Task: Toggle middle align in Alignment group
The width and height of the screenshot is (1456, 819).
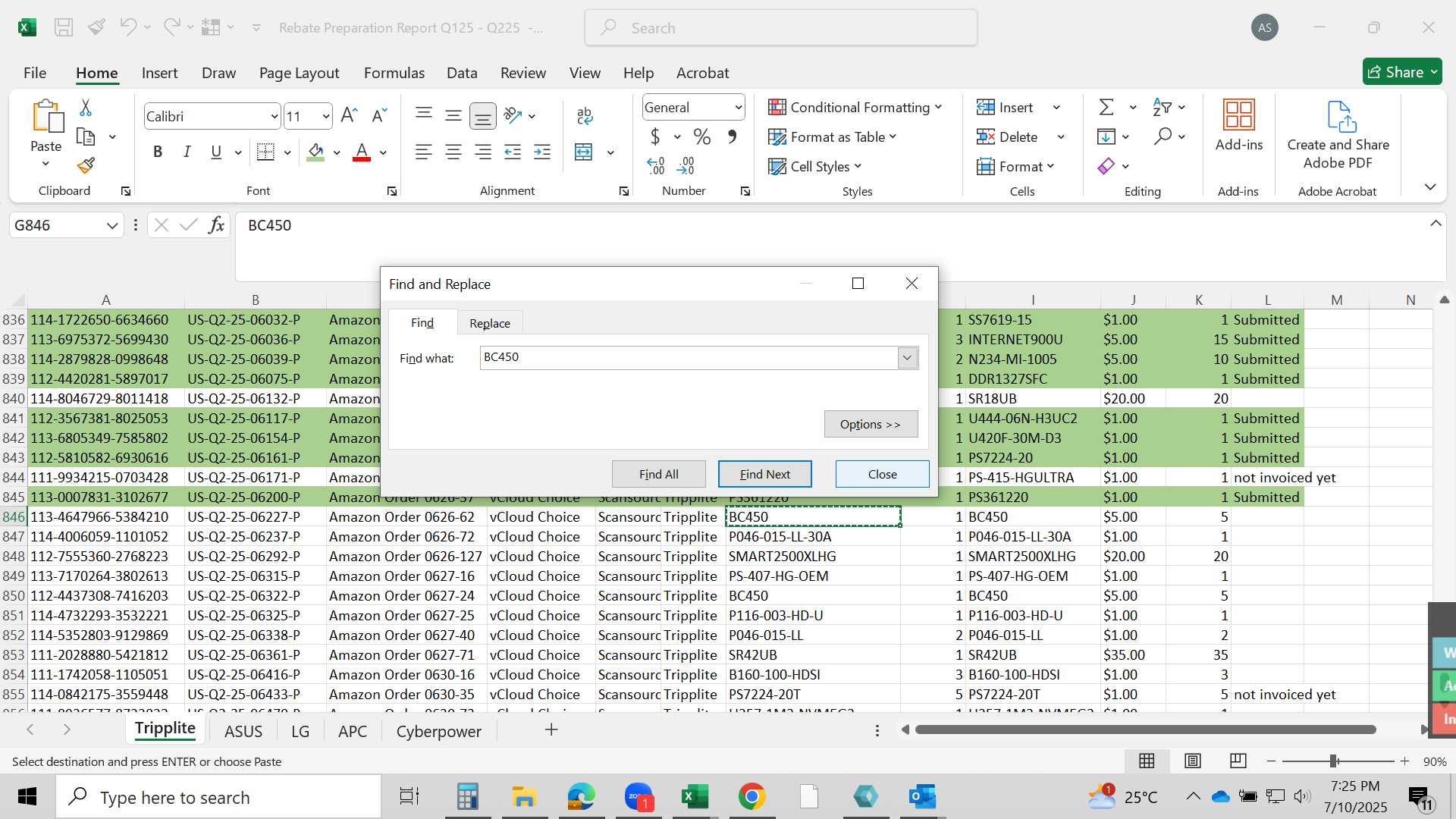Action: pos(453,115)
